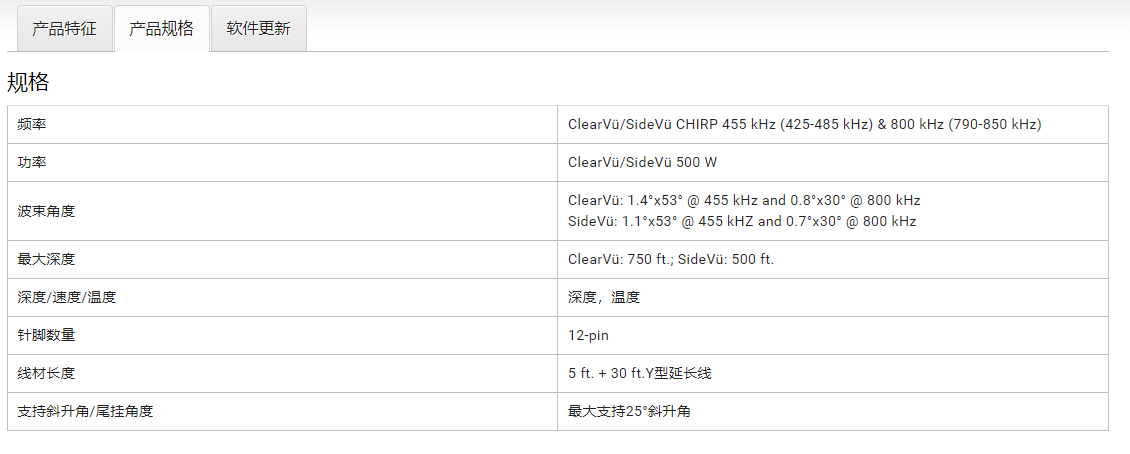
Task: Click the 深度，温度 value cell
Action: pos(603,297)
